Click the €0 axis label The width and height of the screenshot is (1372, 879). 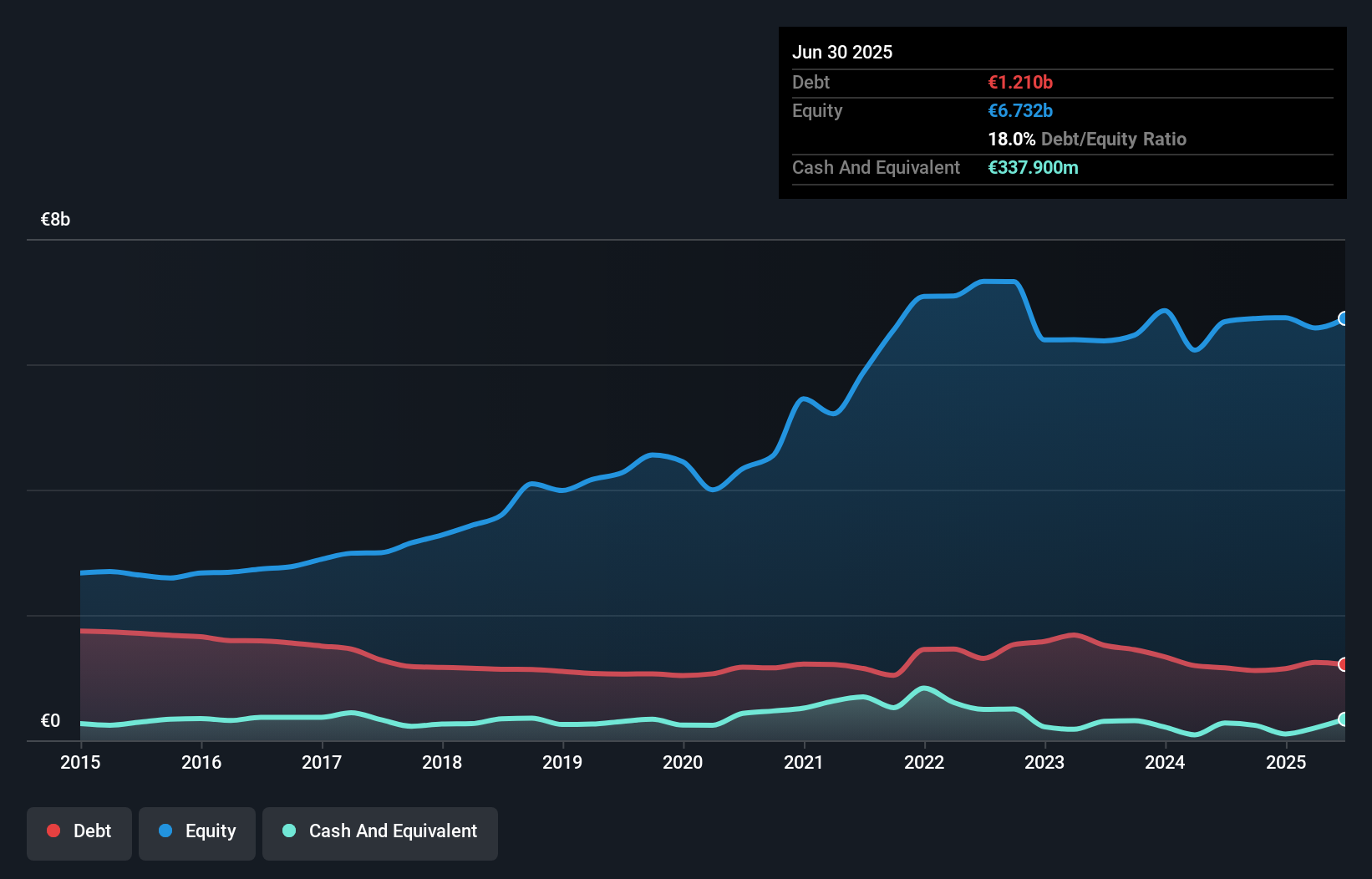pyautogui.click(x=51, y=719)
